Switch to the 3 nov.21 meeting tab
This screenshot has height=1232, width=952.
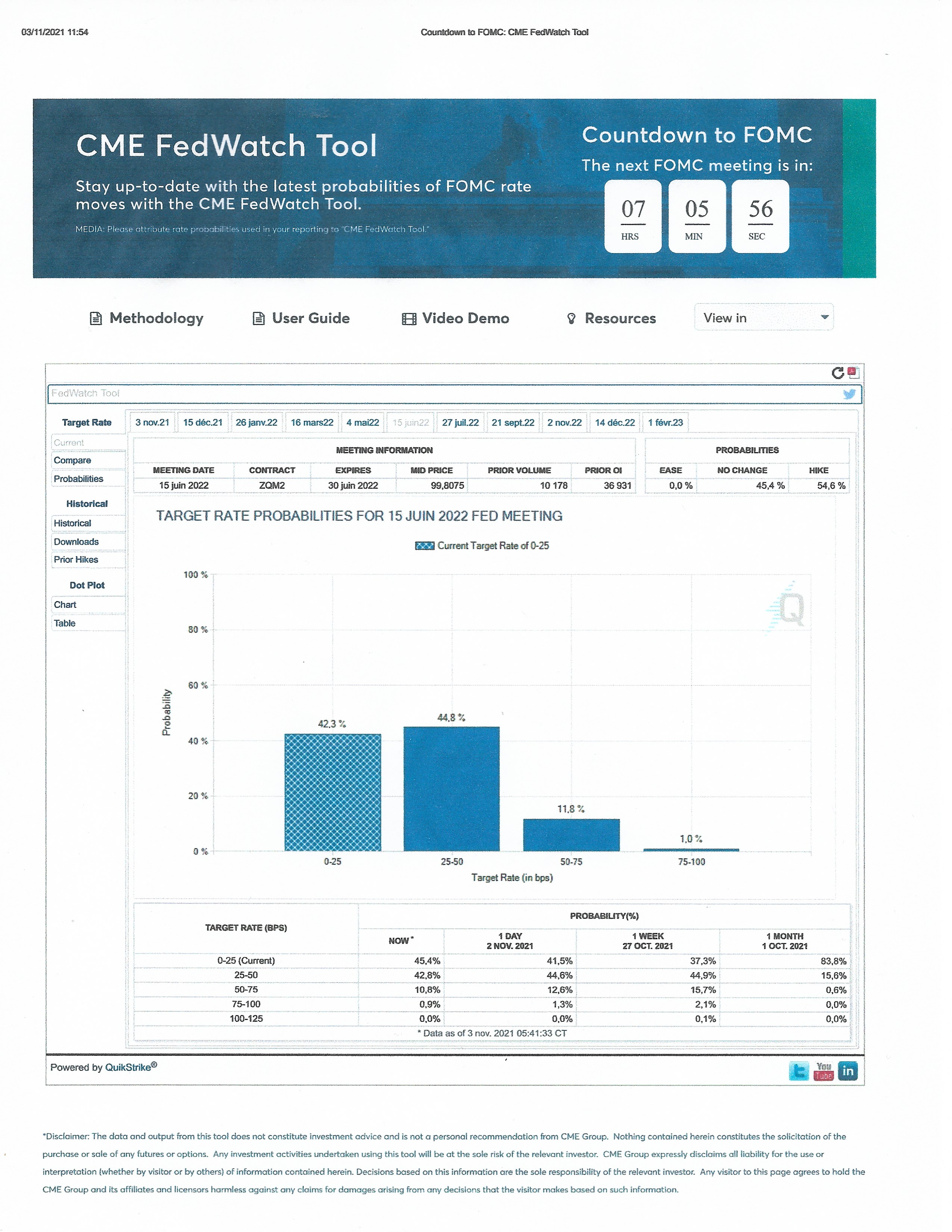click(152, 423)
